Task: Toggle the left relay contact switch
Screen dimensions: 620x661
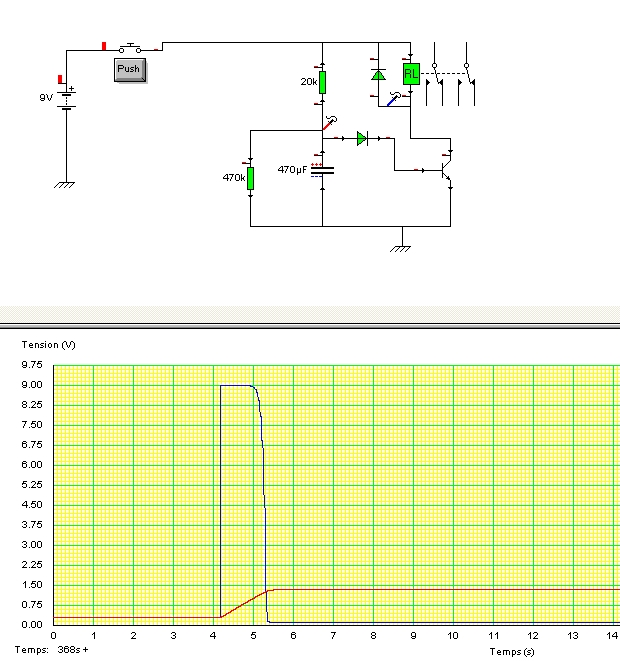Action: [435, 83]
